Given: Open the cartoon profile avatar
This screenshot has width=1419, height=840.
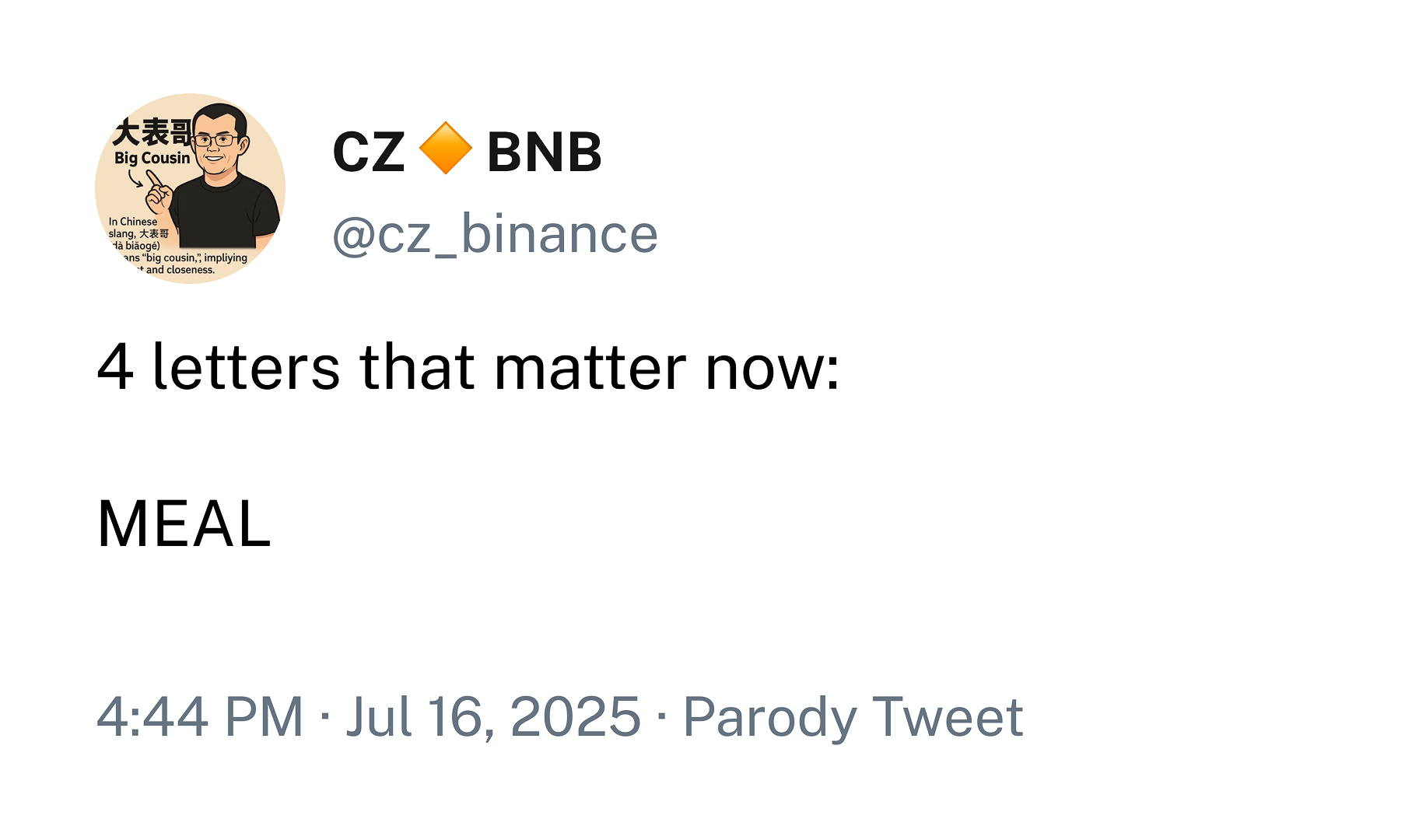Looking at the screenshot, I should pyautogui.click(x=191, y=189).
